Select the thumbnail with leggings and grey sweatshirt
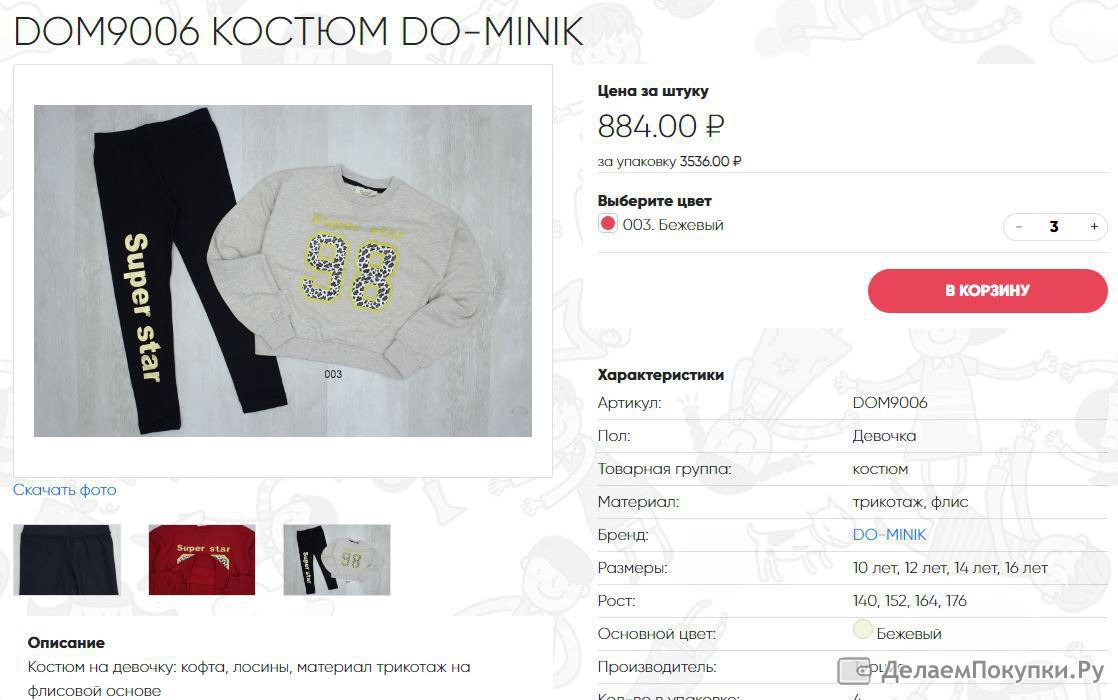The image size is (1118, 700). pos(337,559)
